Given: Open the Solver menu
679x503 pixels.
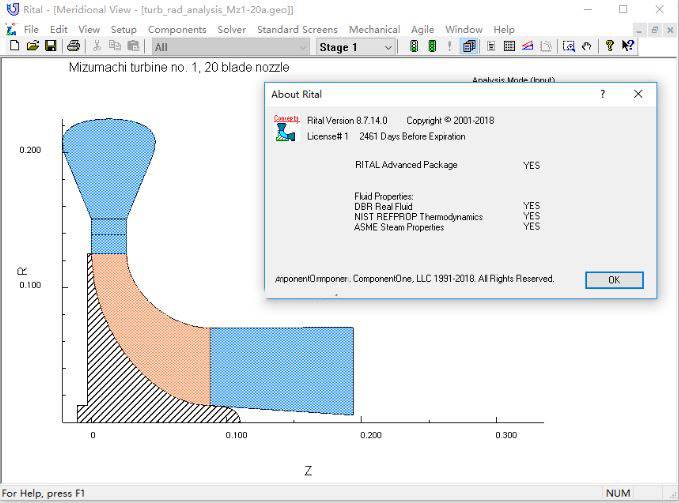Looking at the screenshot, I should pos(232,29).
